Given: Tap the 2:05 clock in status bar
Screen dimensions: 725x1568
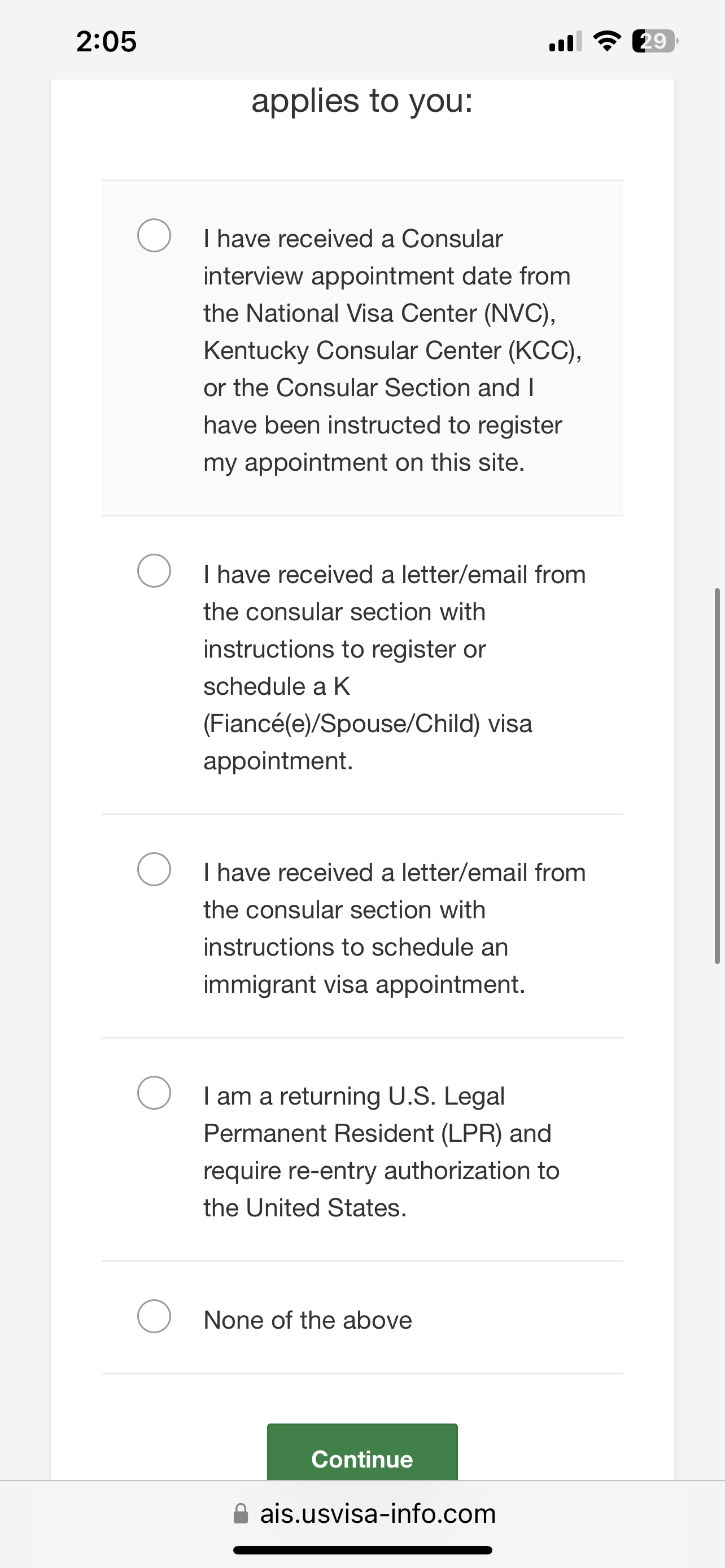Looking at the screenshot, I should coord(107,41).
